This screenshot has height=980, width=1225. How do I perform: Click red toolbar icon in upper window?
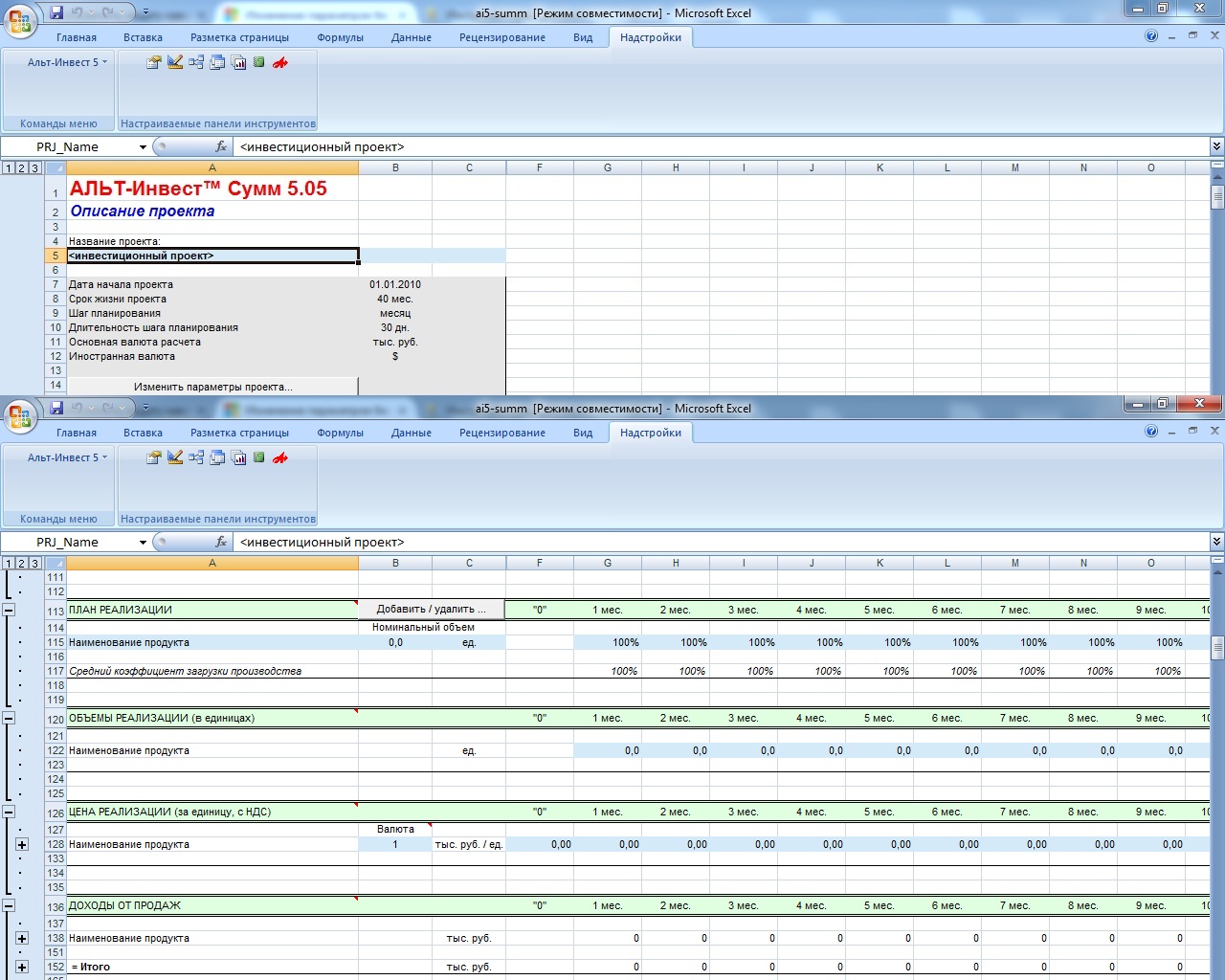[280, 62]
